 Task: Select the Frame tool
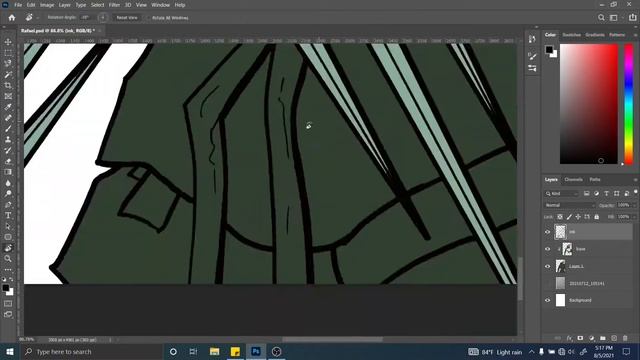8,96
